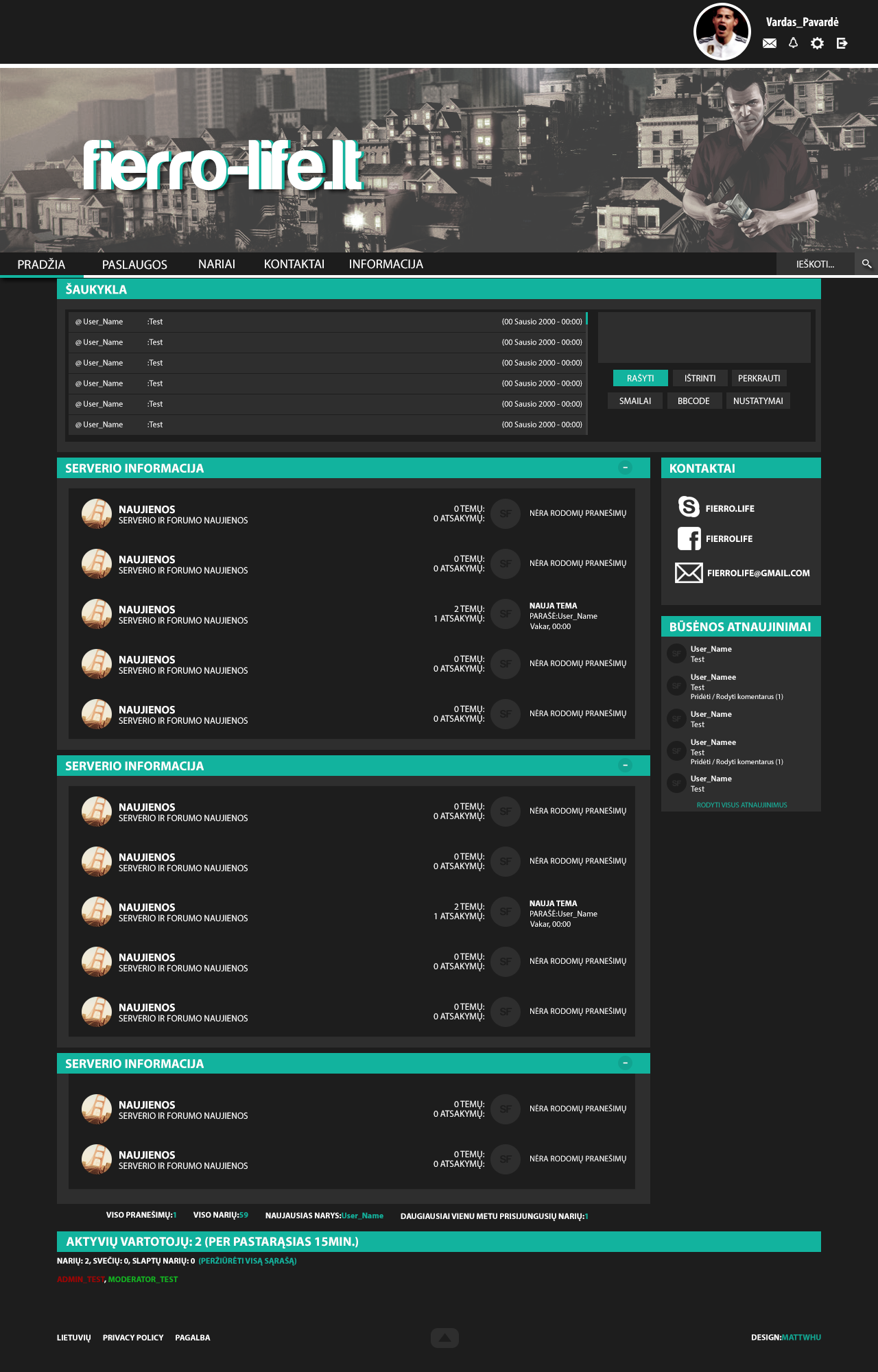Open the PRIVACY POLICY footer link
Viewport: 878px width, 1372px height.
tap(133, 1338)
